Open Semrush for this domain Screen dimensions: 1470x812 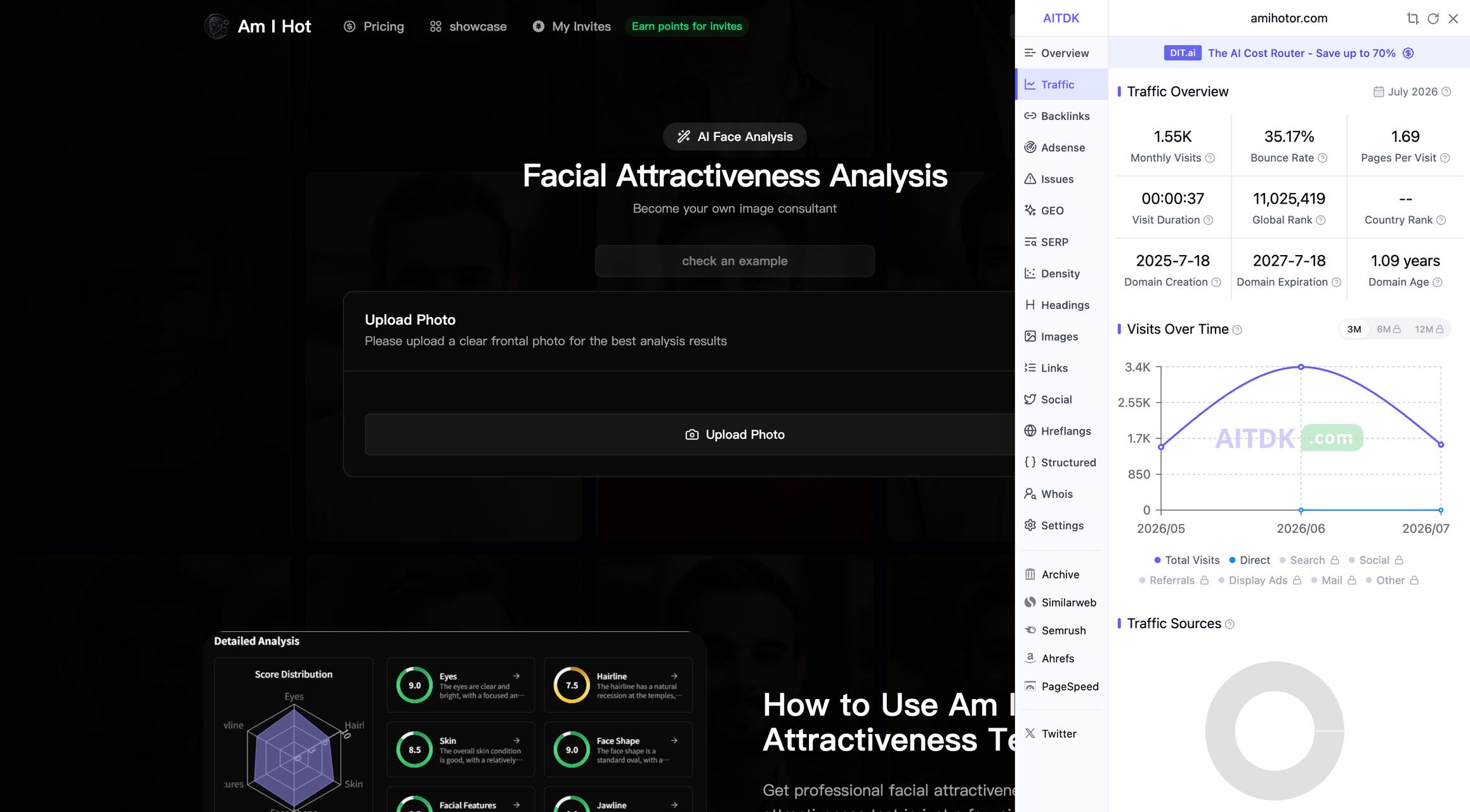1061,630
